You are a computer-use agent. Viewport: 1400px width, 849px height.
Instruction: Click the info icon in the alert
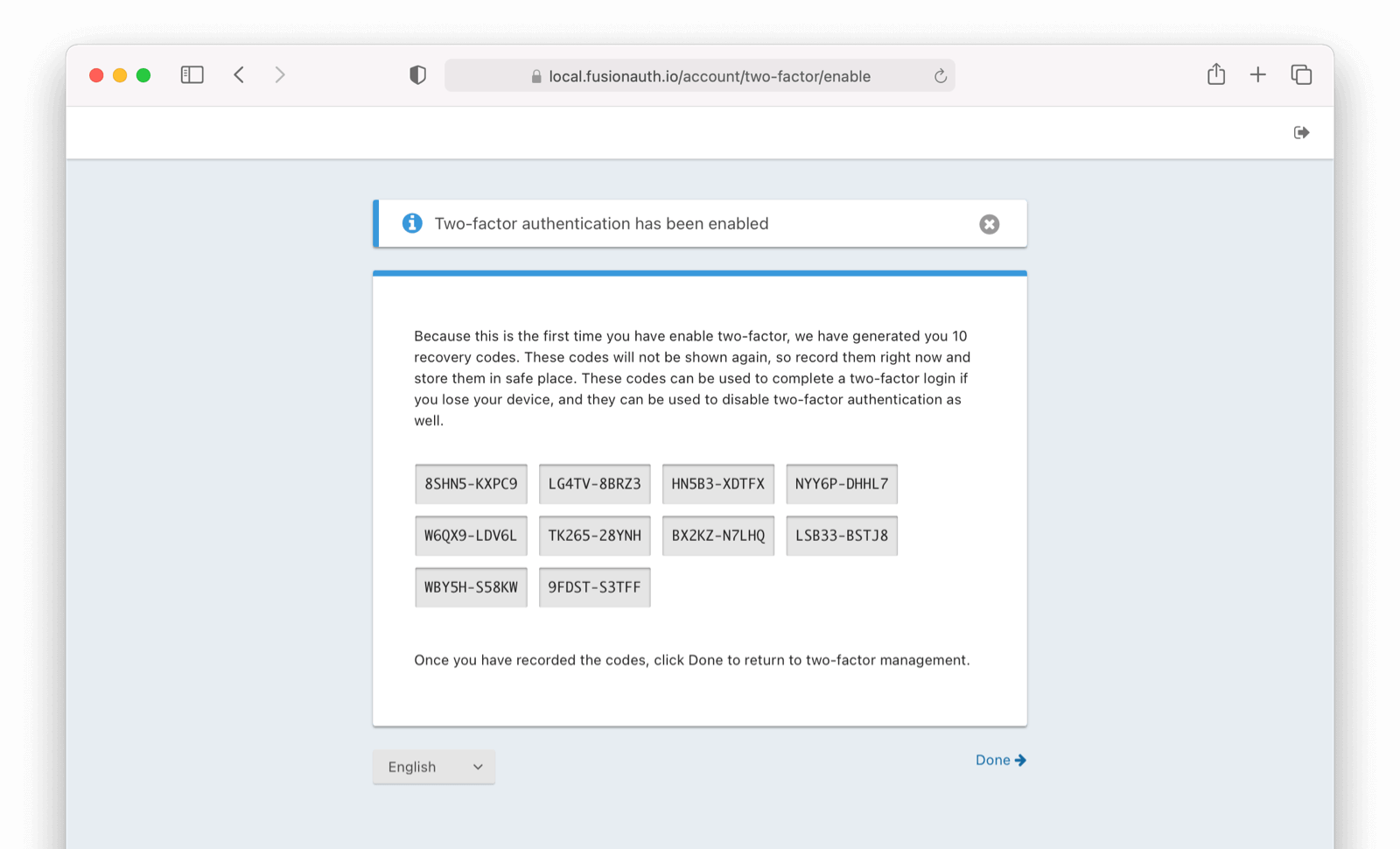412,223
